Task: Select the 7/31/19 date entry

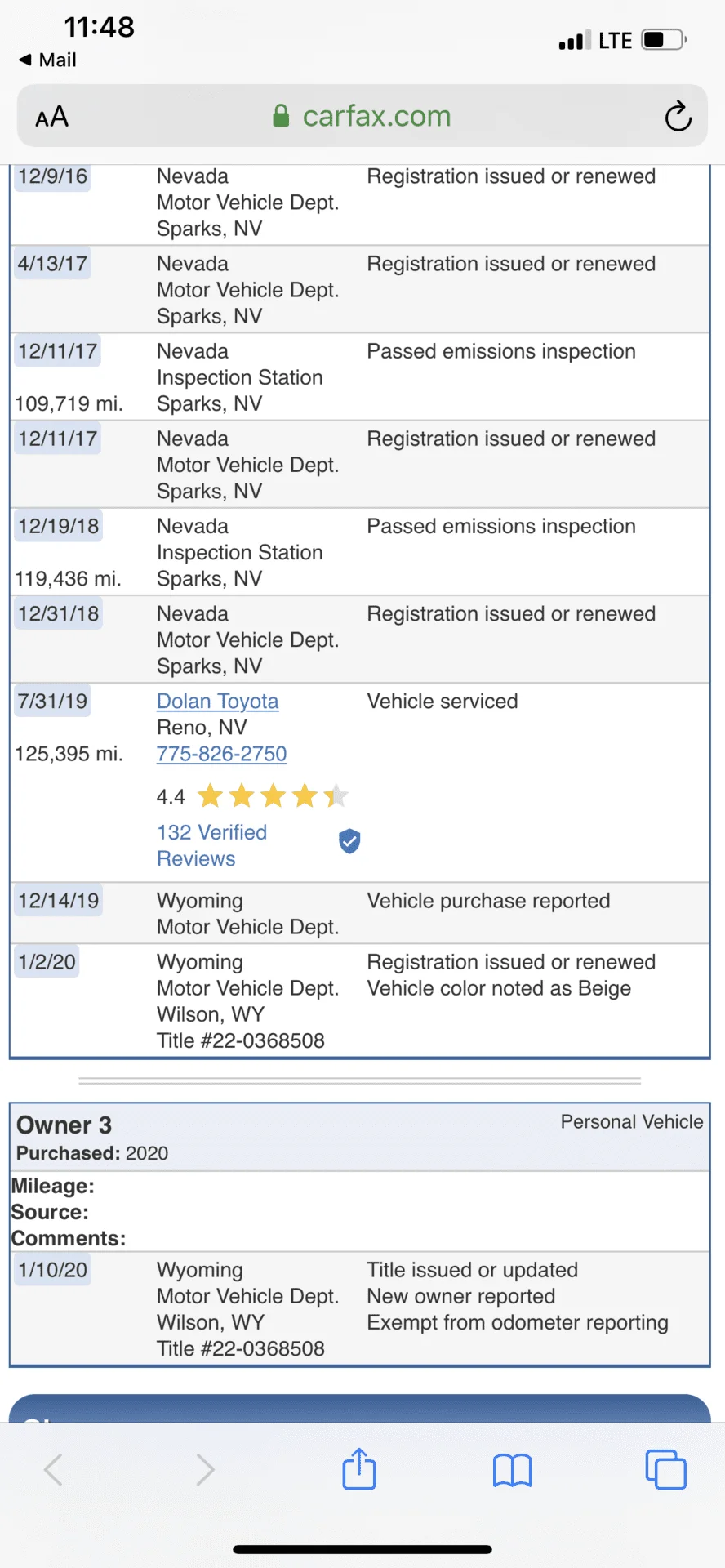Action: (53, 701)
